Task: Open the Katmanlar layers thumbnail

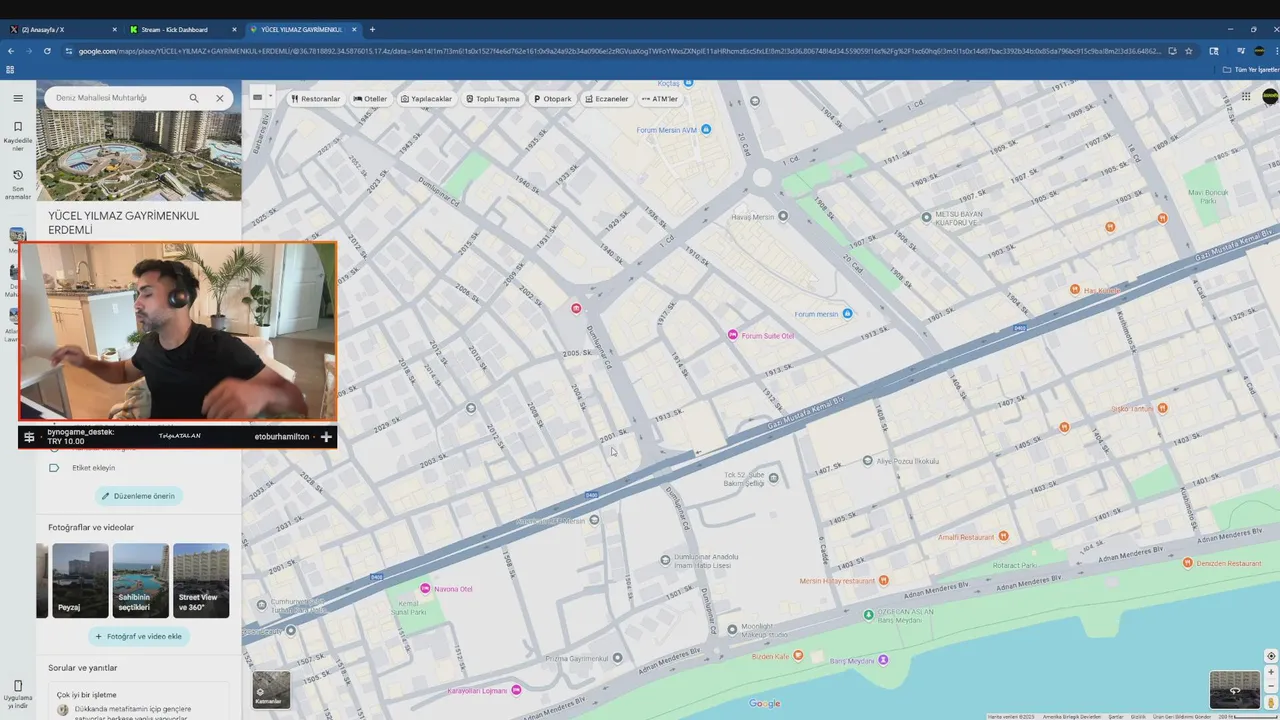Action: tap(271, 689)
